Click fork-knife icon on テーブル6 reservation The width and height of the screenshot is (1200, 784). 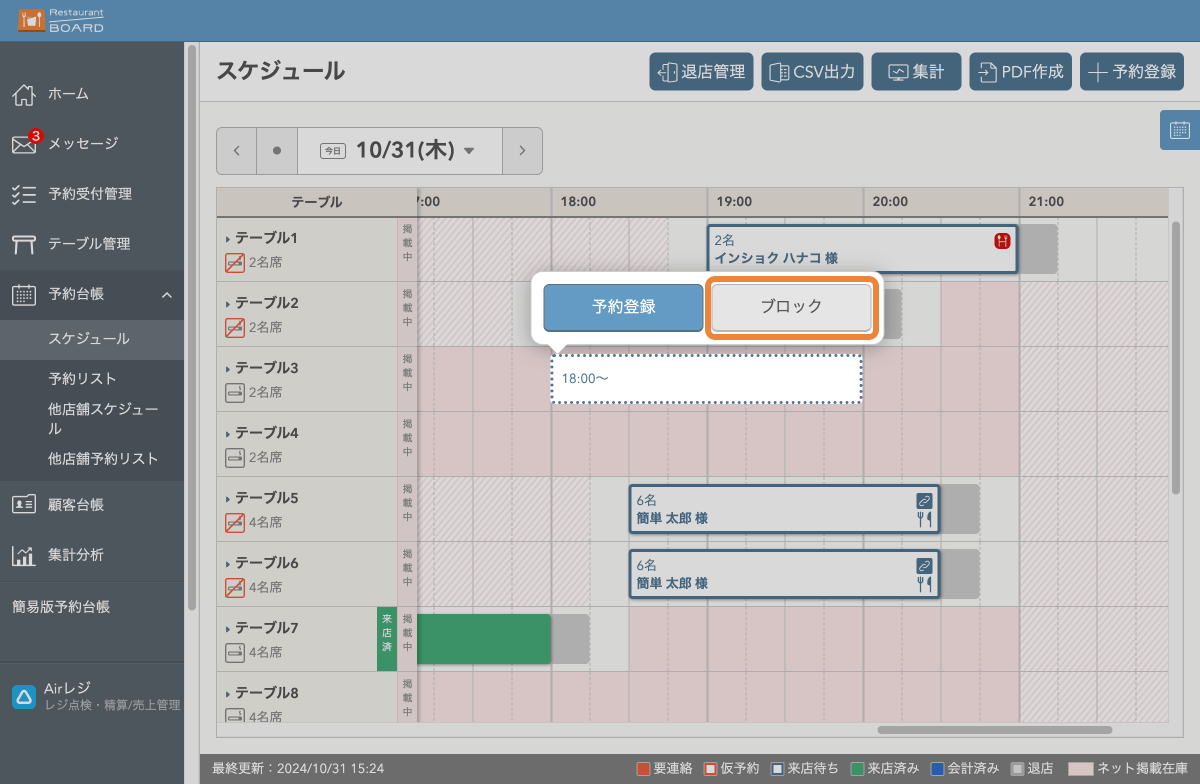[924, 584]
